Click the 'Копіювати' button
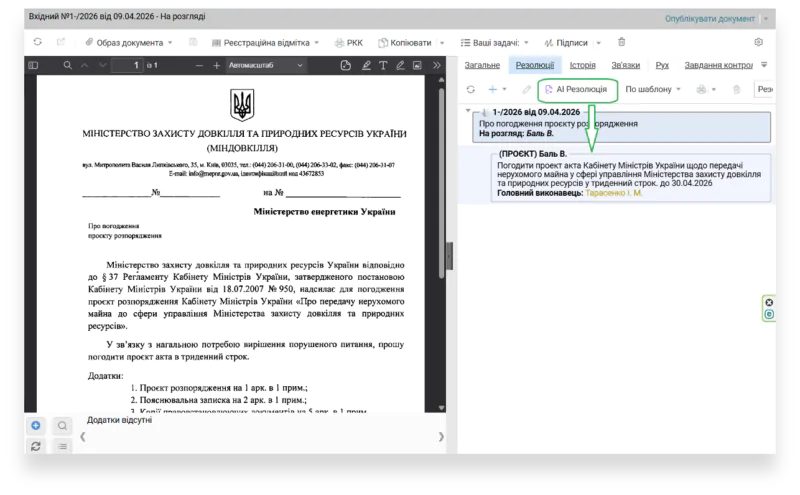 coord(405,43)
